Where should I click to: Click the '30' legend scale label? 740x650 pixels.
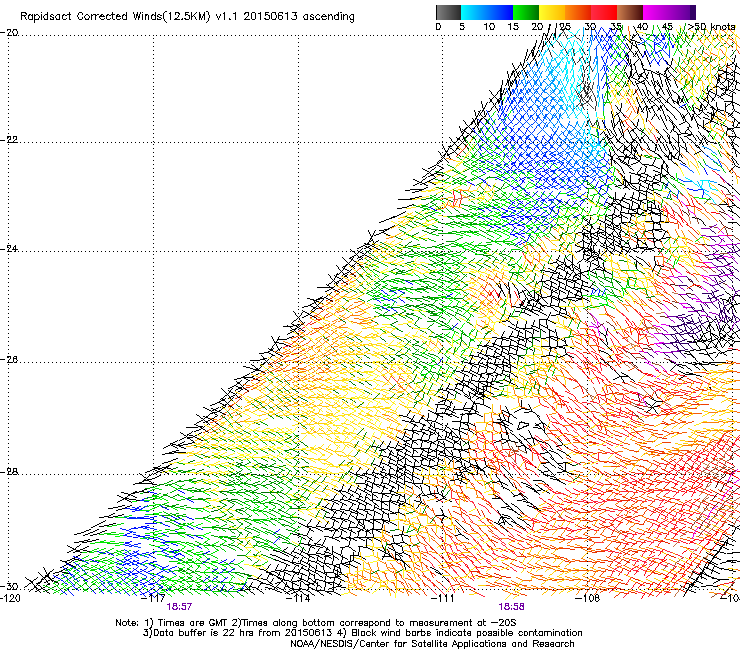(590, 27)
